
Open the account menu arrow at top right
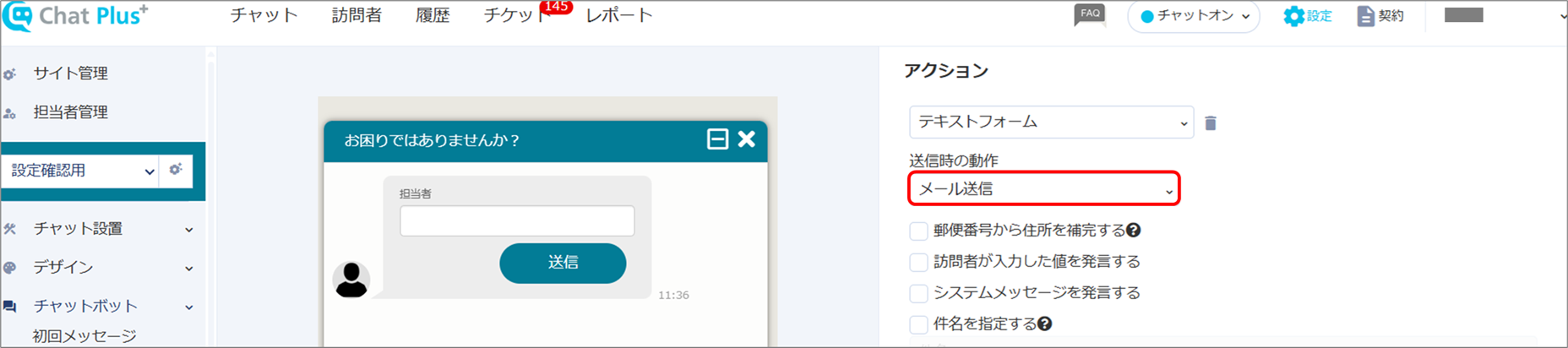(1562, 16)
